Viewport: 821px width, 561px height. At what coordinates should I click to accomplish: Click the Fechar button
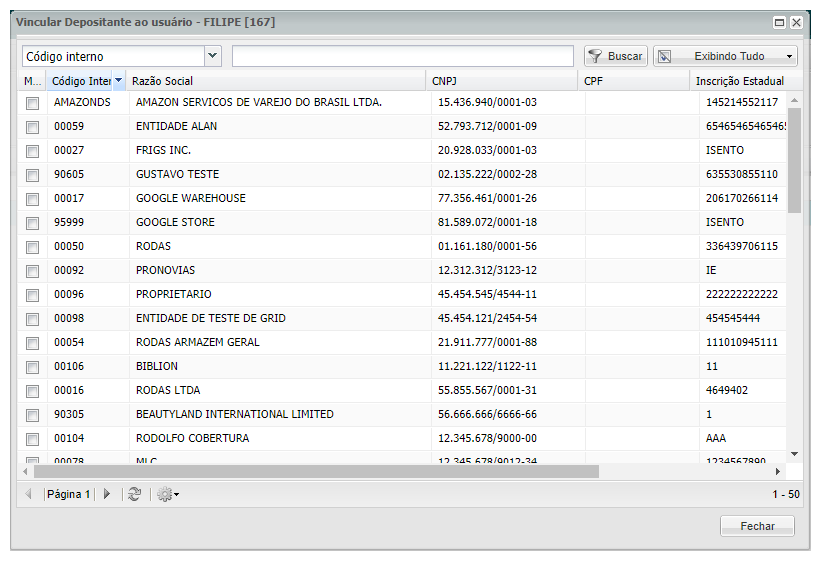757,526
